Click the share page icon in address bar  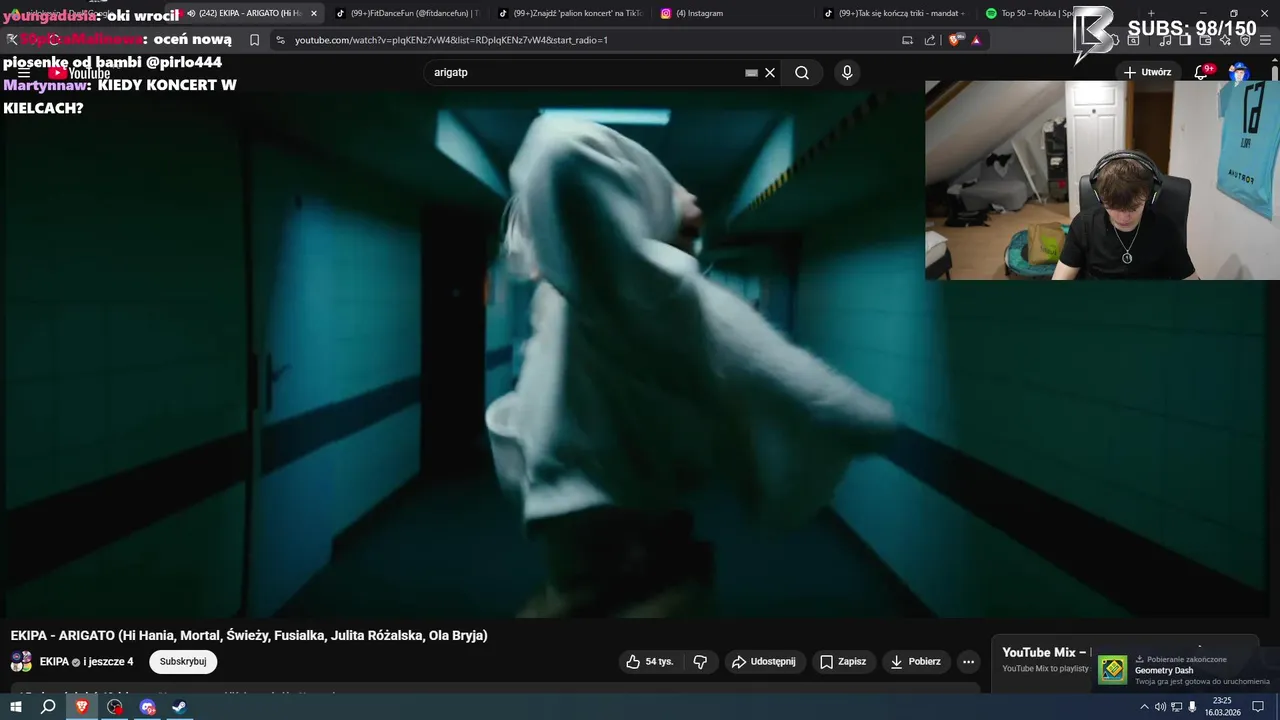coord(930,40)
